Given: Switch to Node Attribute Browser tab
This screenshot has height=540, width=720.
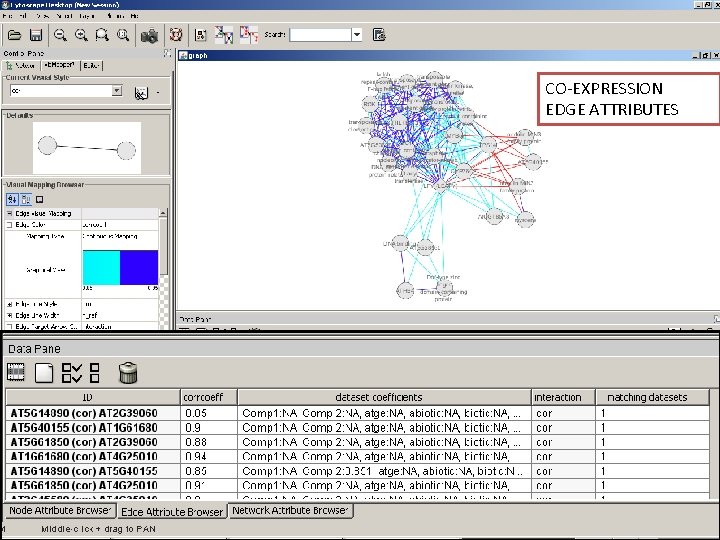Looking at the screenshot, I should click(x=59, y=510).
